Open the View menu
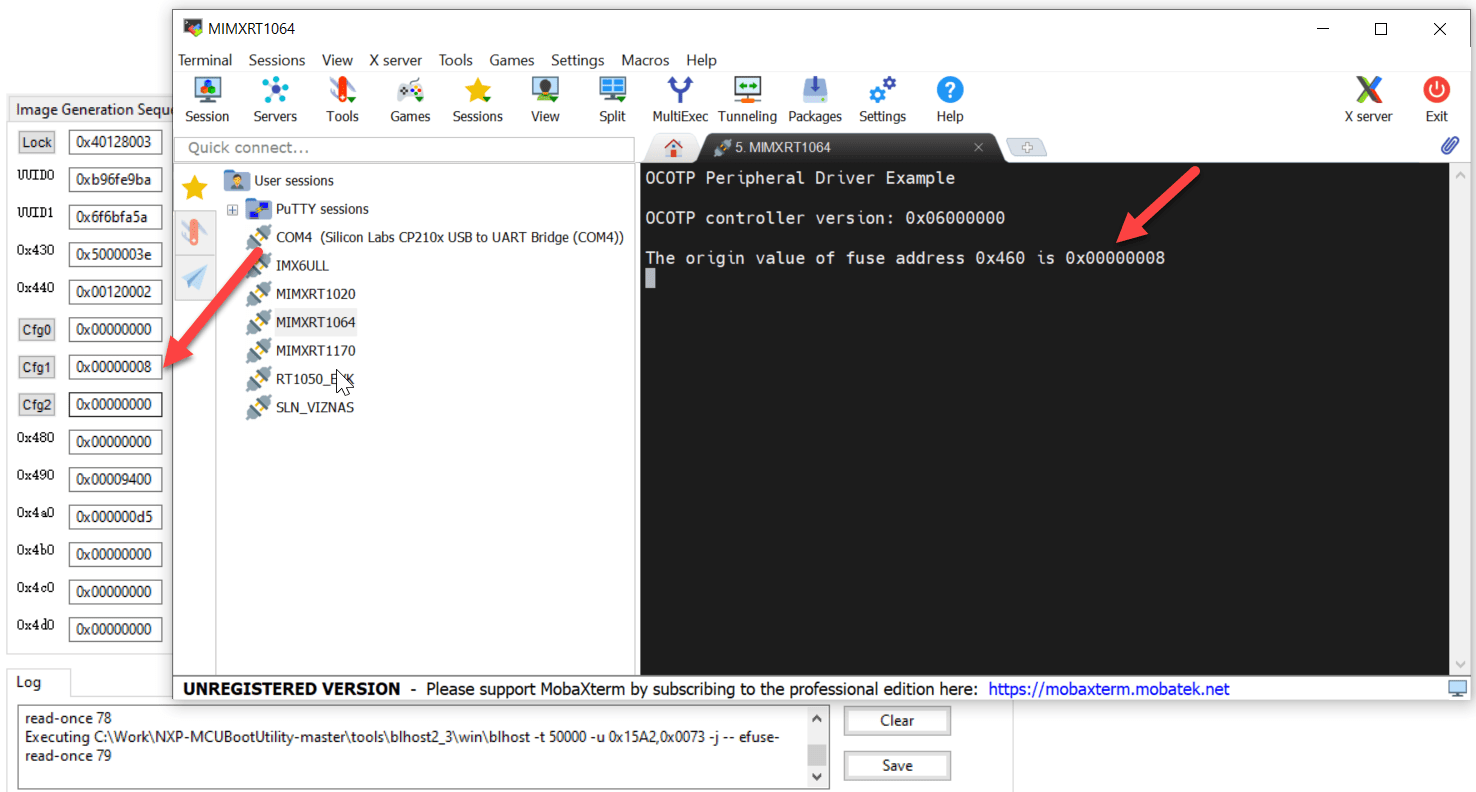This screenshot has height=792, width=1476. click(337, 60)
